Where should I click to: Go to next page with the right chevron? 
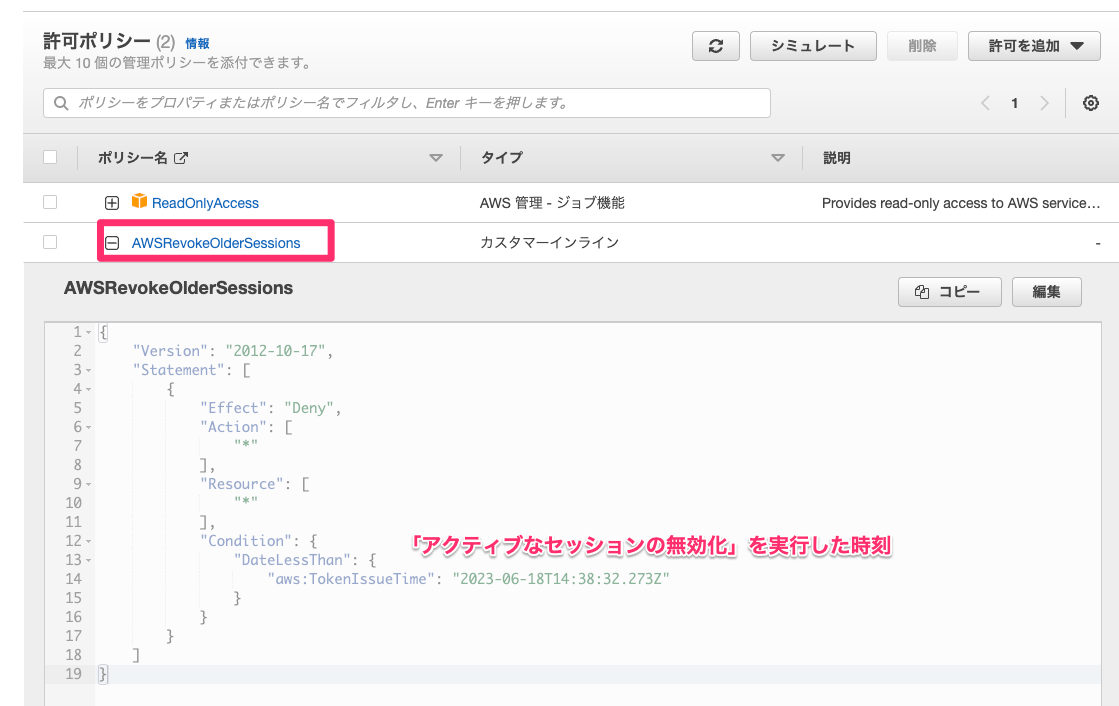pyautogui.click(x=1045, y=102)
